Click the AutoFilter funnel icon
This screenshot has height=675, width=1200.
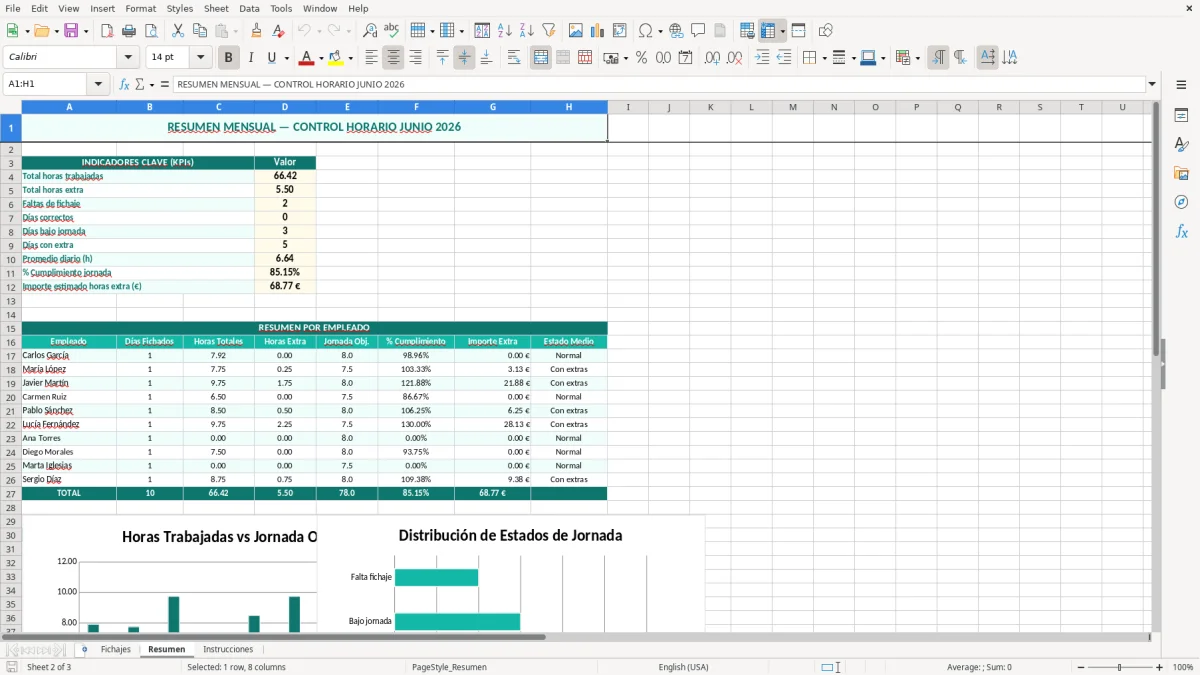(549, 31)
